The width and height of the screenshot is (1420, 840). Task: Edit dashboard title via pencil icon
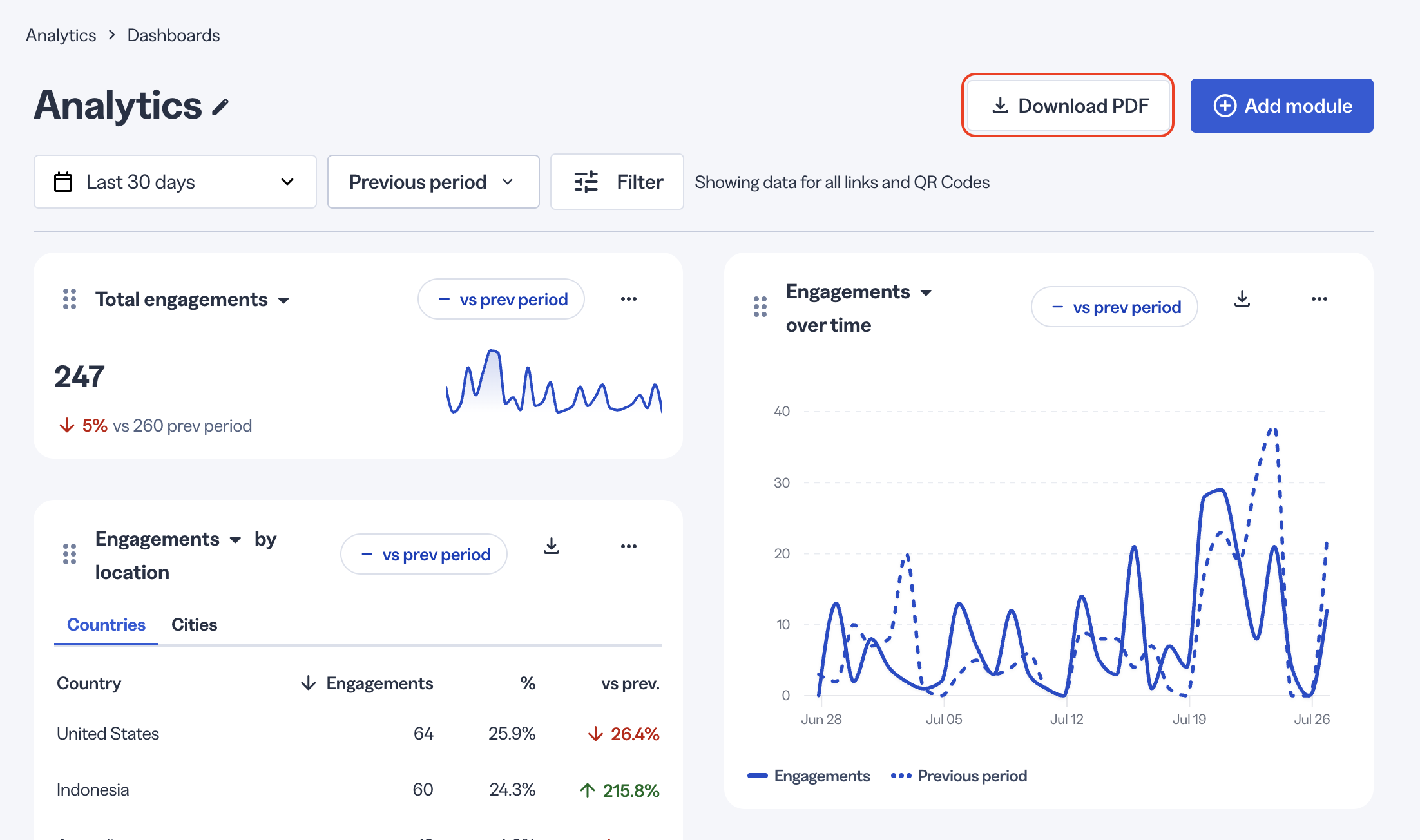coord(220,107)
